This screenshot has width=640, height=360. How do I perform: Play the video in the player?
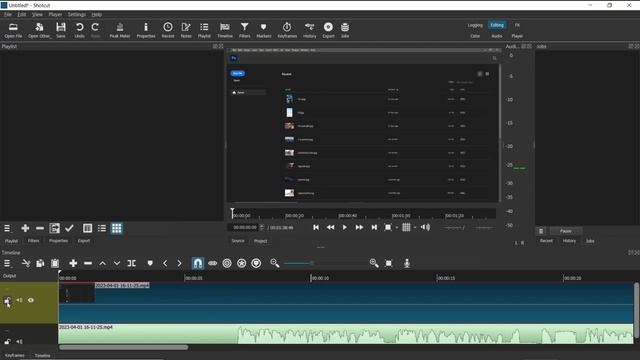coord(344,227)
